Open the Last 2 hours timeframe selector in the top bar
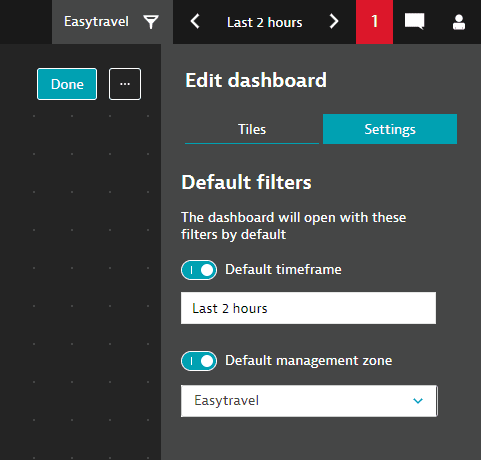The width and height of the screenshot is (481, 460). [x=265, y=22]
